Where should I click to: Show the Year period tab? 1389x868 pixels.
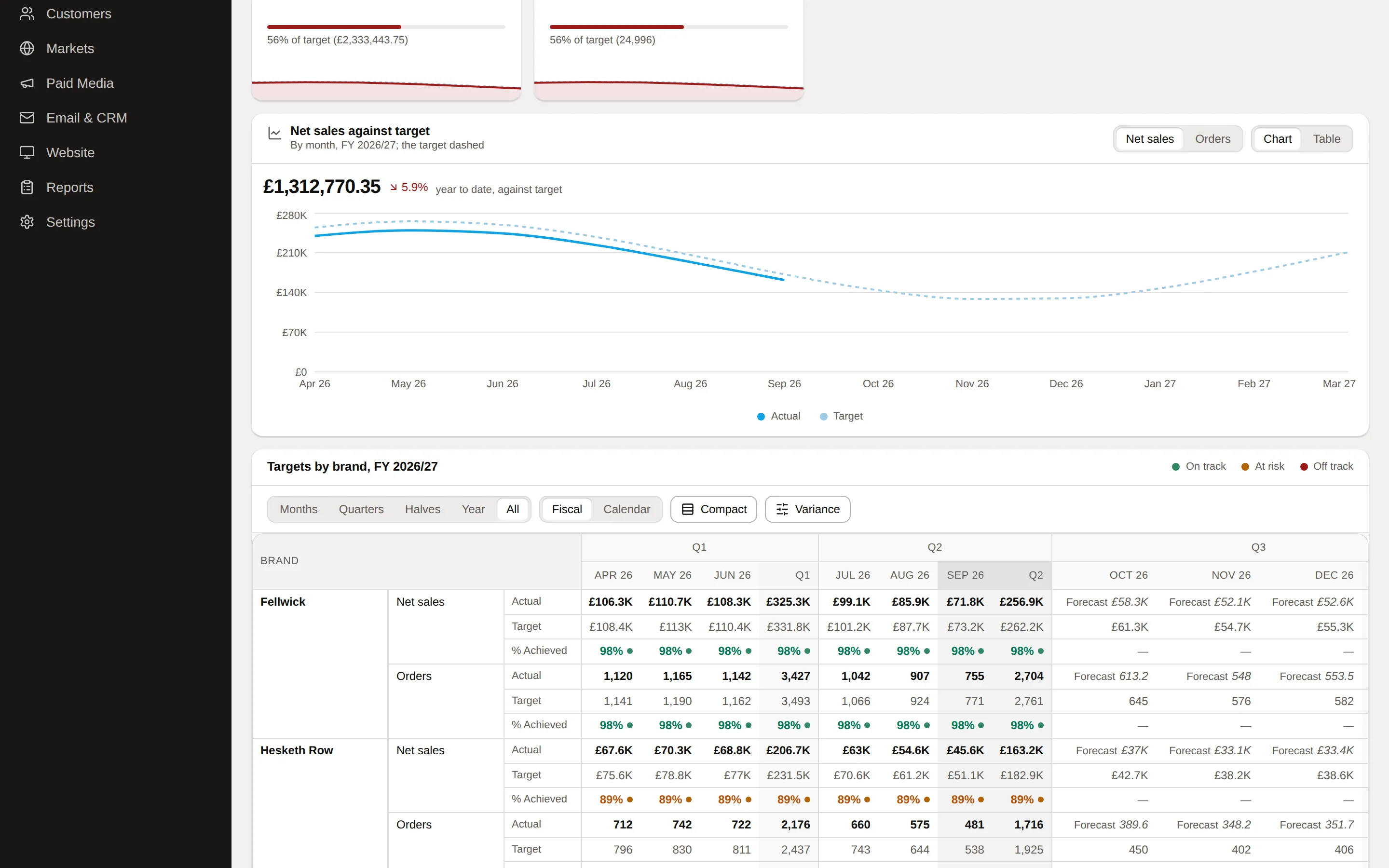point(473,509)
